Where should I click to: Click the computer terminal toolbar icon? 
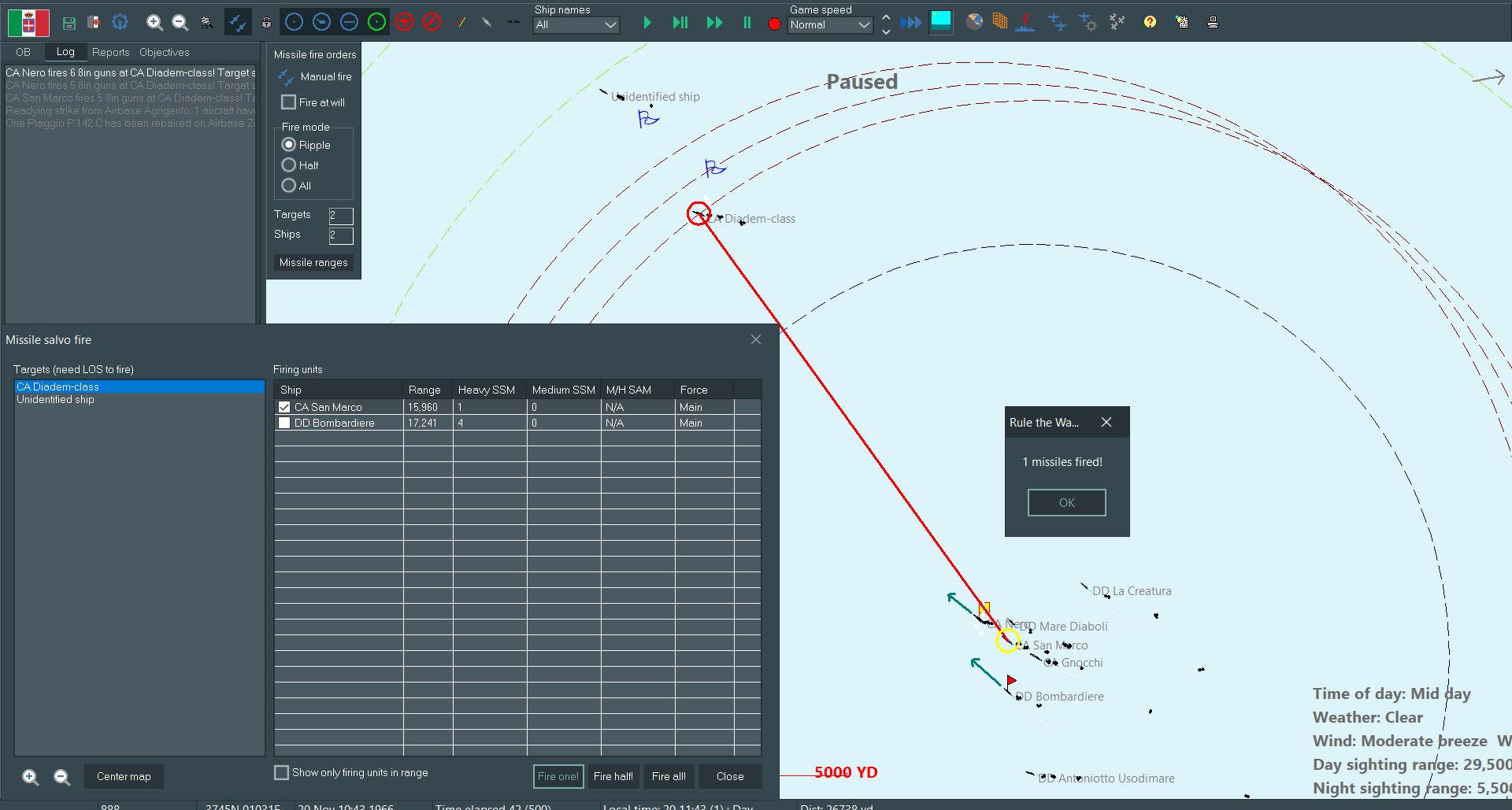click(x=1213, y=22)
